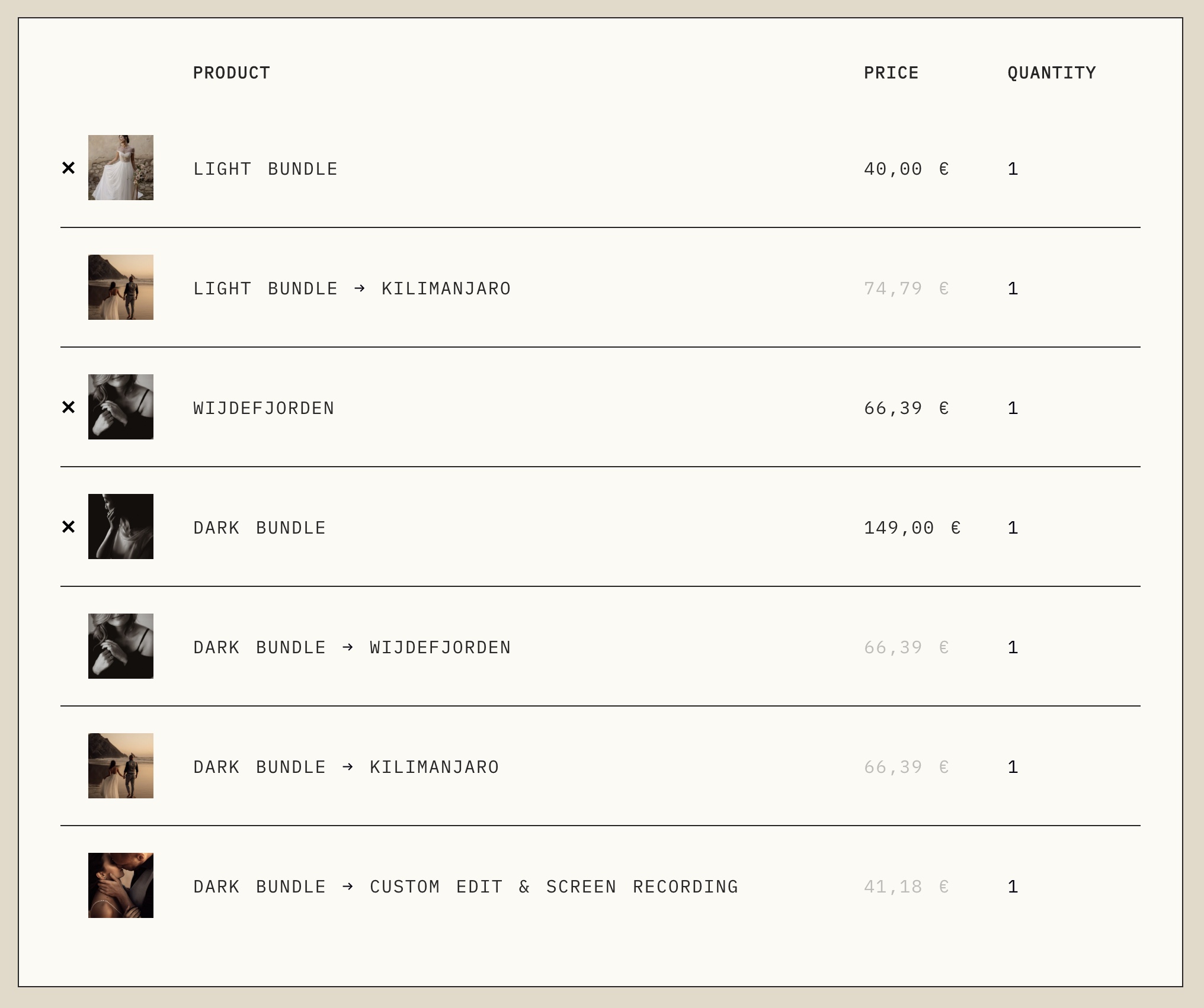Viewport: 1204px width, 1008px height.
Task: Open the standalone Wijdefjorden product link
Action: pos(264,409)
